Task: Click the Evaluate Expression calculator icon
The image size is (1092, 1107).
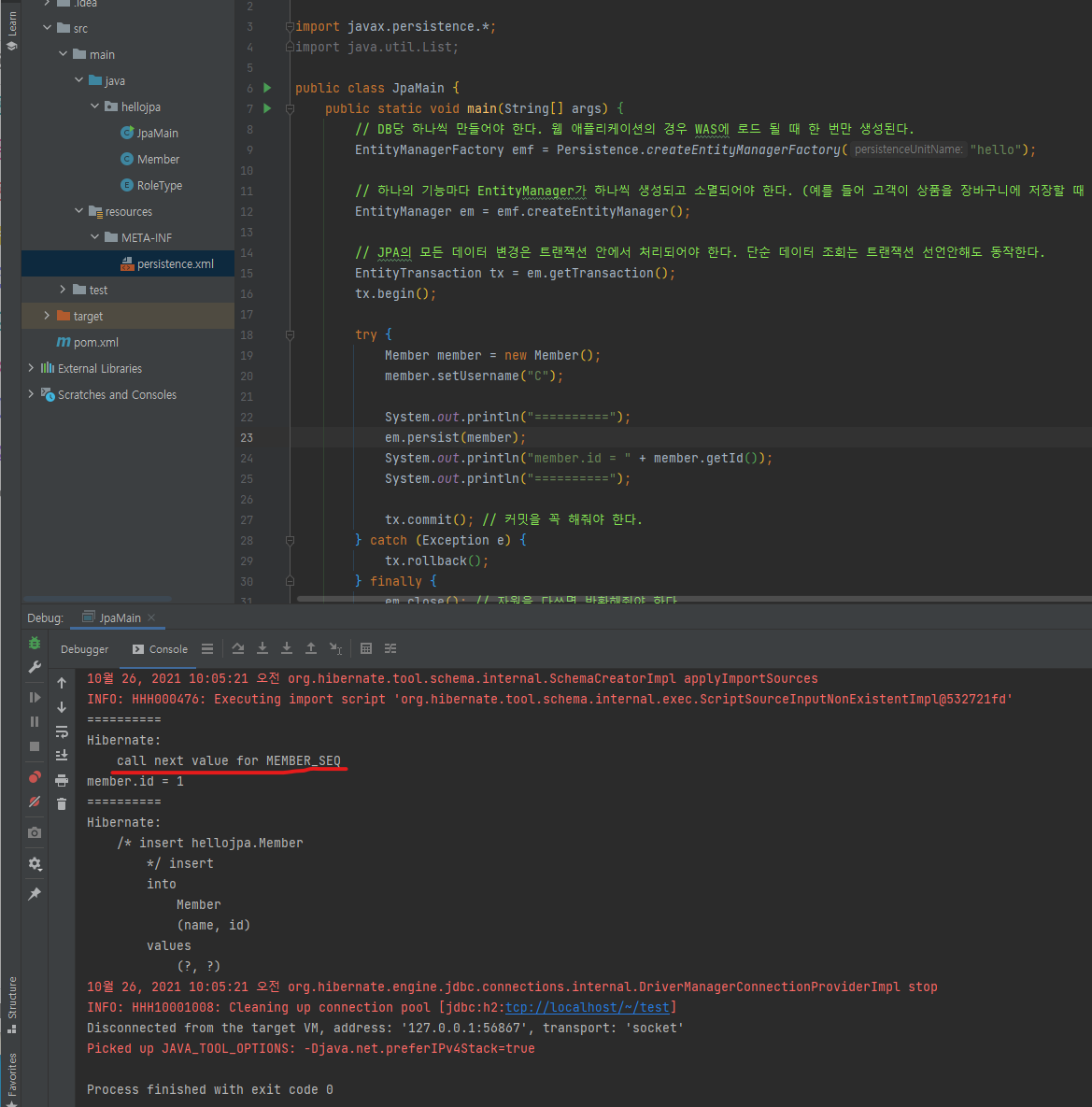Action: tap(366, 649)
